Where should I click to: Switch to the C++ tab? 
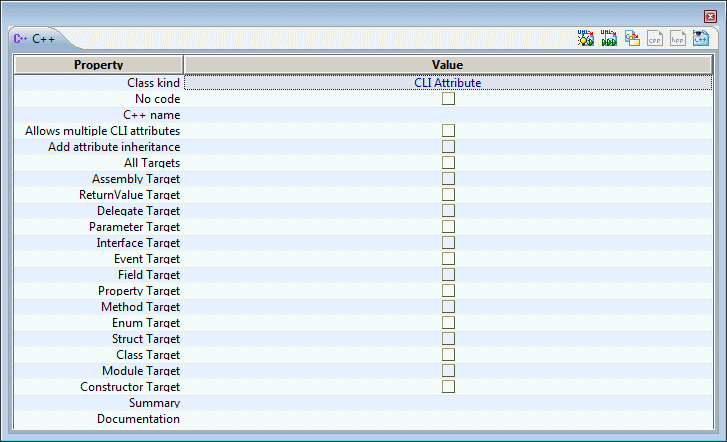35,39
